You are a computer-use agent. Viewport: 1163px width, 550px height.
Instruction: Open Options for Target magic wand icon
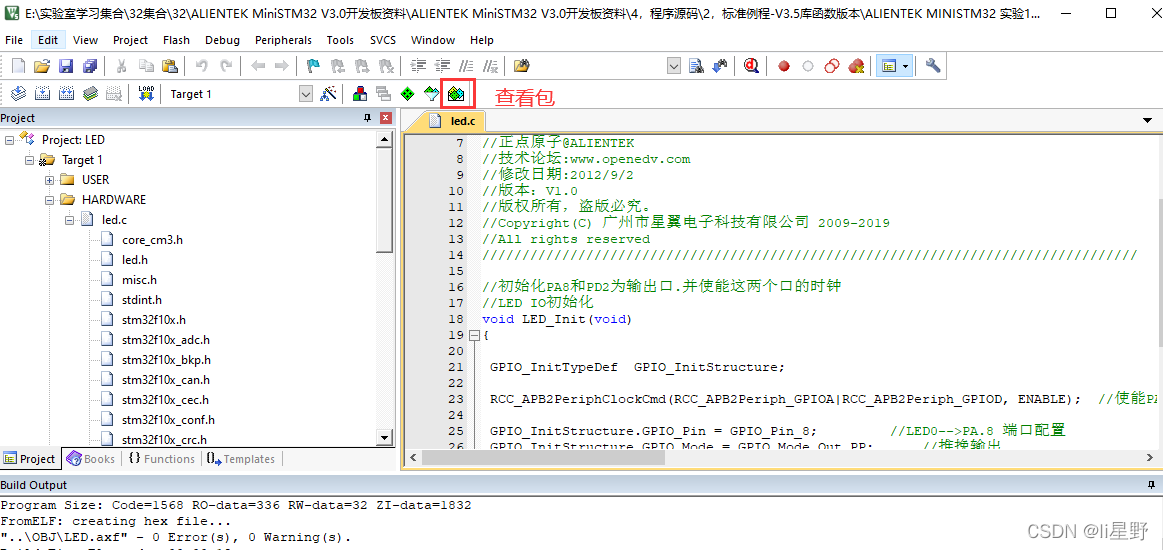(327, 94)
